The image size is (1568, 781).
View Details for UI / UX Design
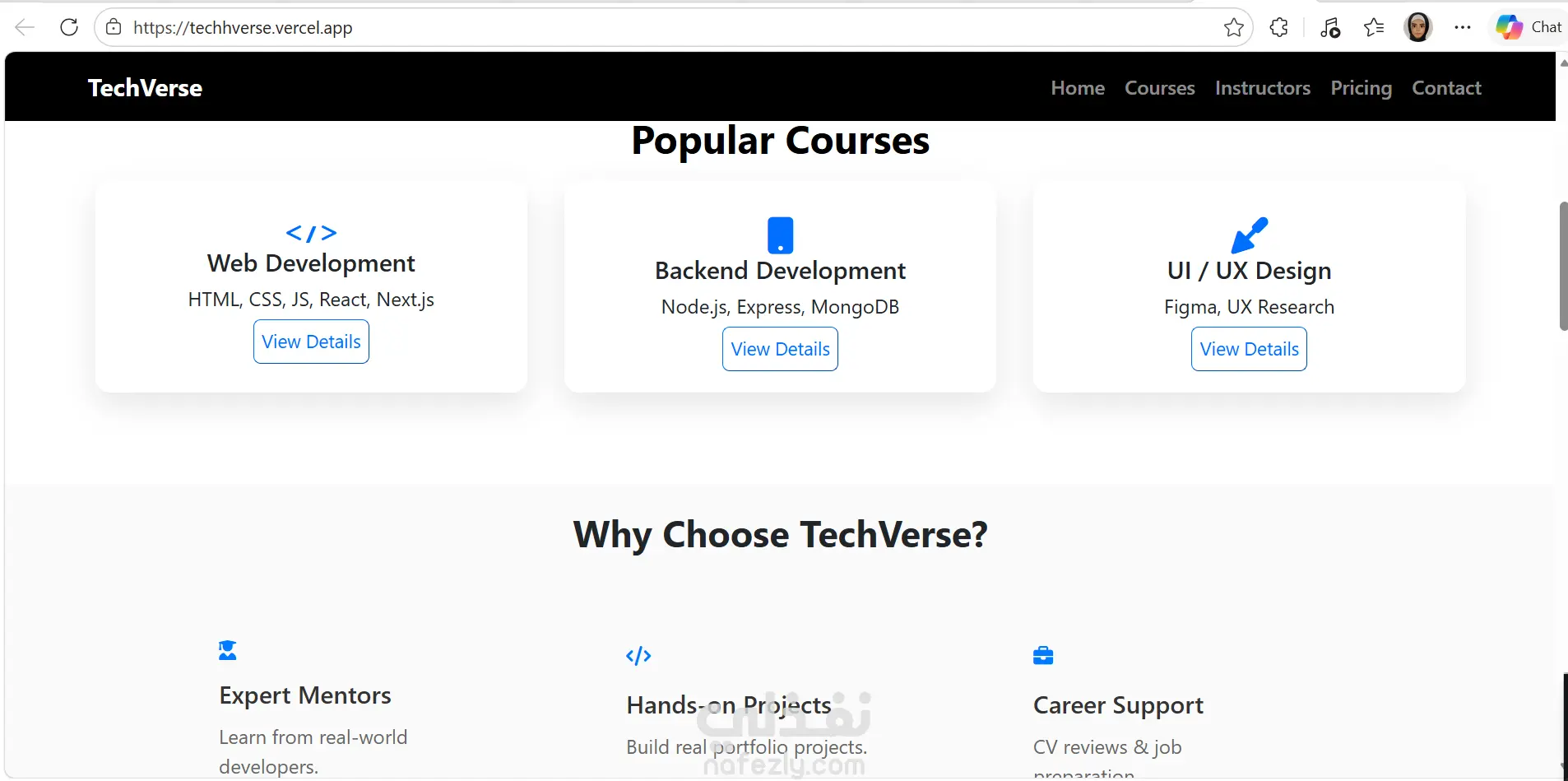(1249, 349)
